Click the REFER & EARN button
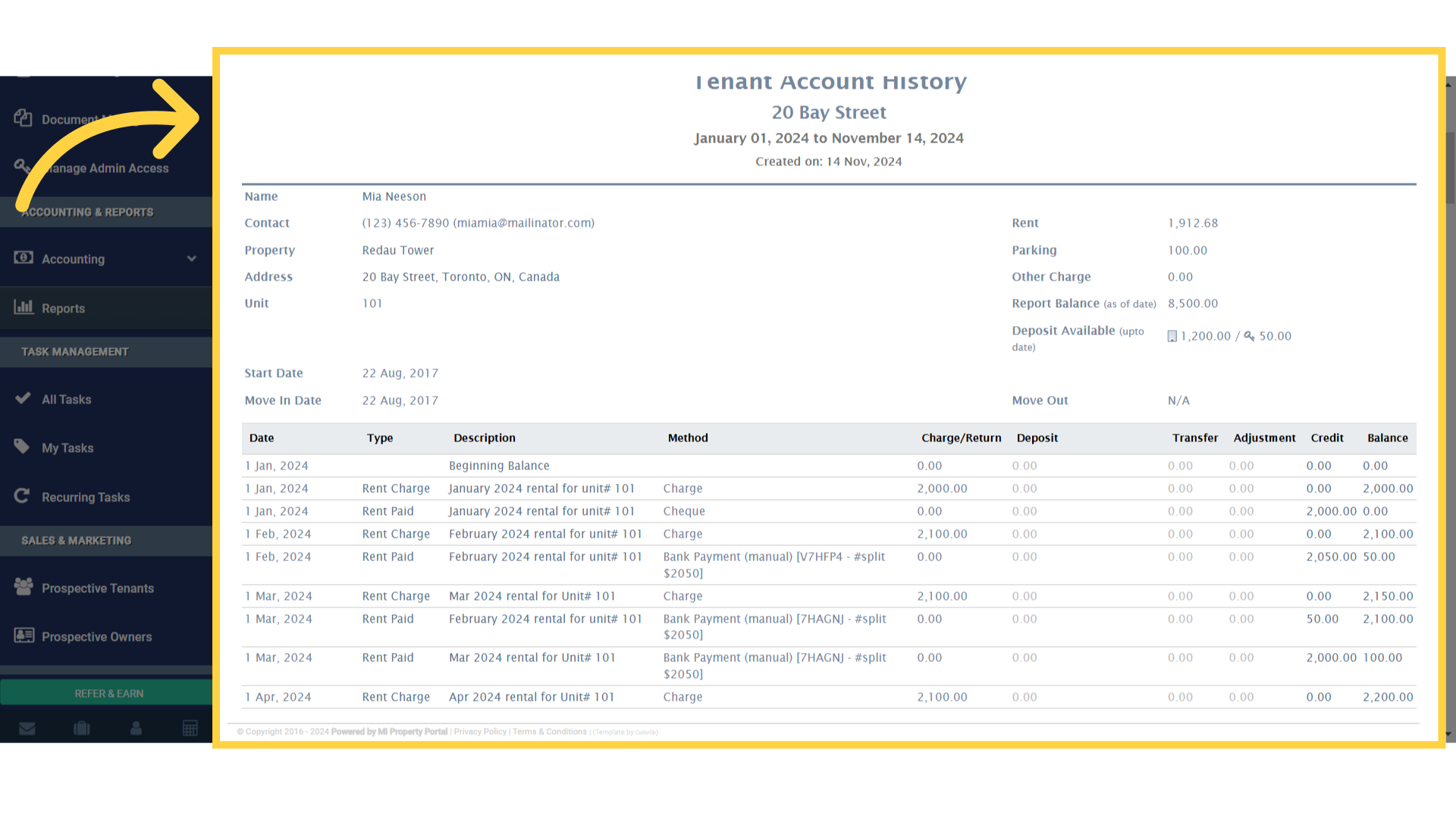The width and height of the screenshot is (1456, 819). pos(106,693)
